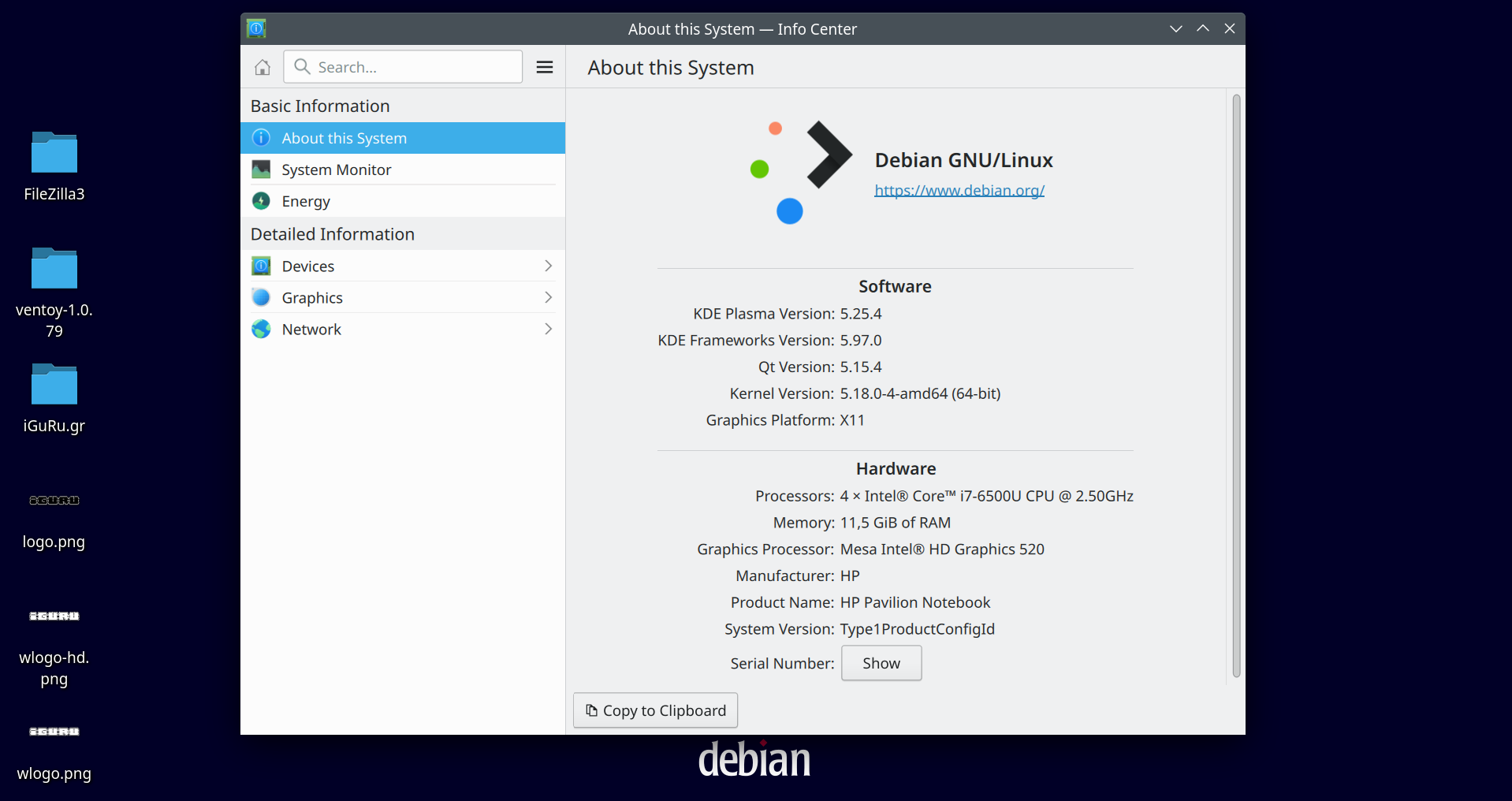Maximize the Info Center window

point(1203,28)
